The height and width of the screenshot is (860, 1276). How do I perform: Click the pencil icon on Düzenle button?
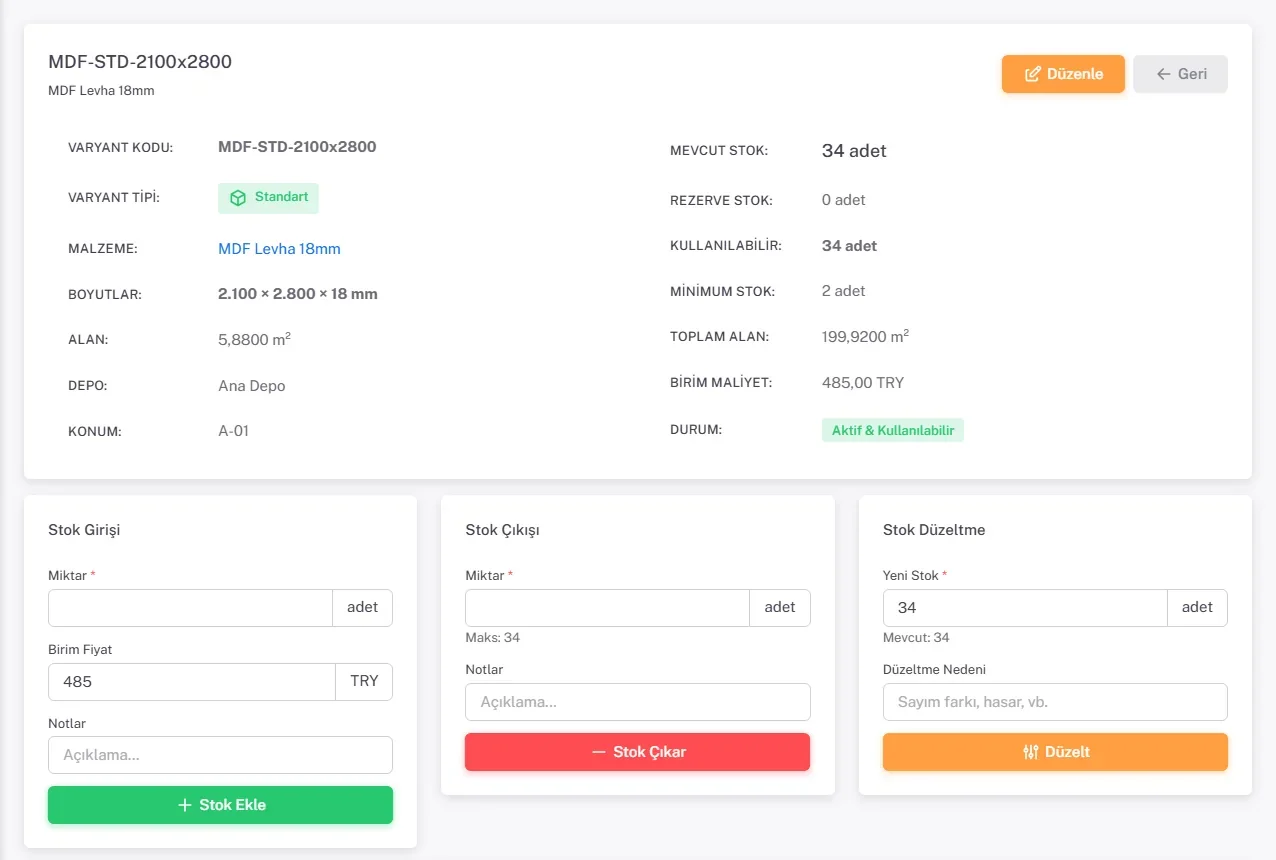[1033, 74]
